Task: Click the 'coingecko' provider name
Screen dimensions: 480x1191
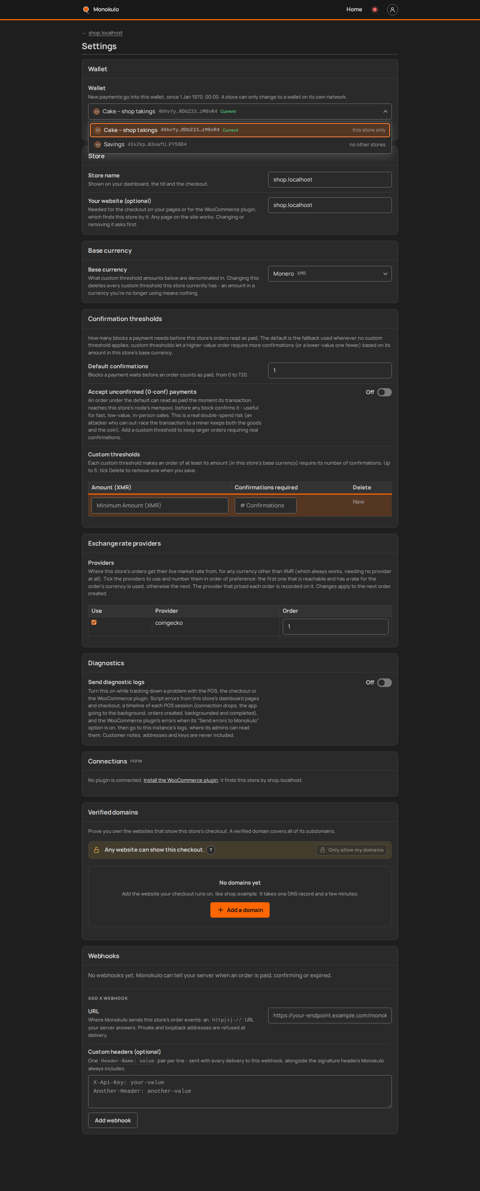Action: [167, 622]
